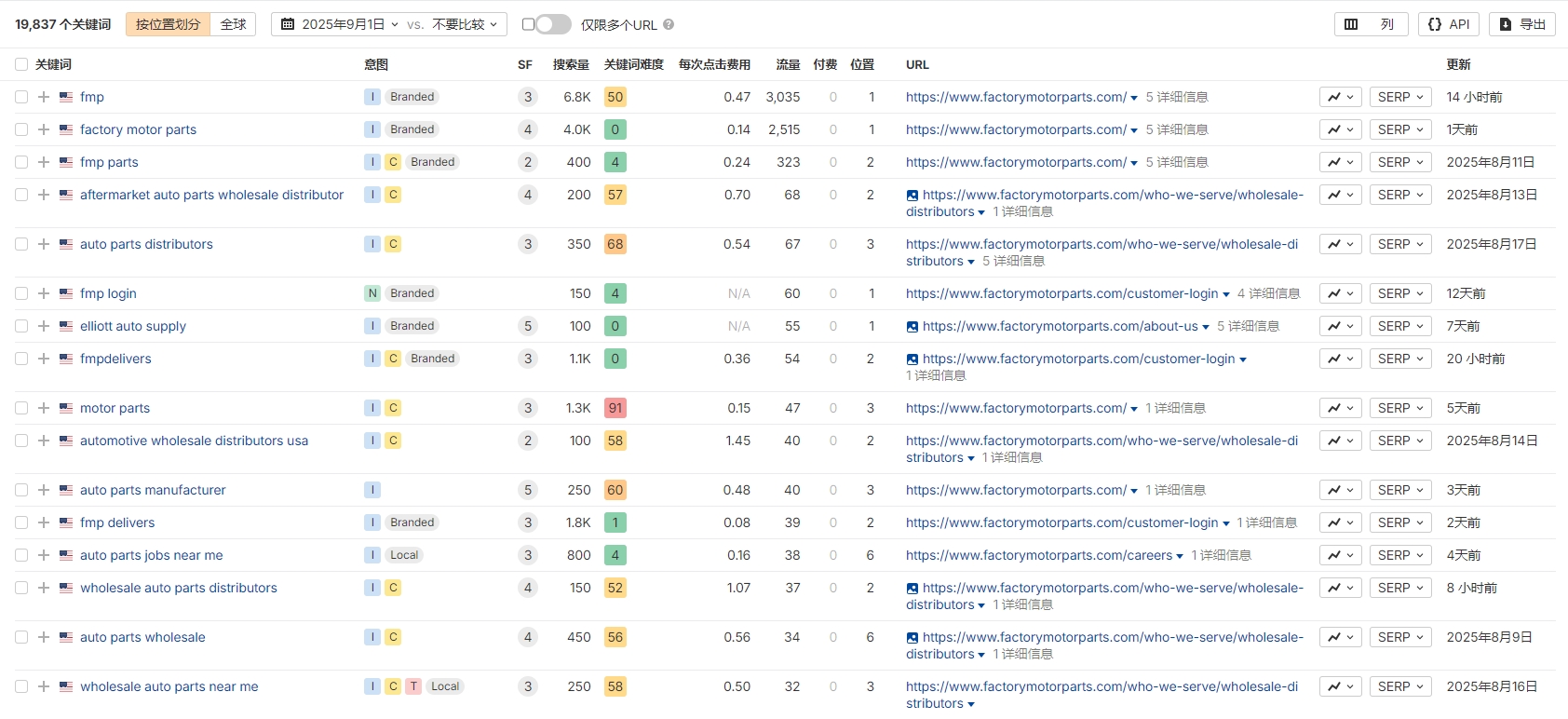
Task: Click help icon next to 仅限多个URL
Action: [669, 24]
